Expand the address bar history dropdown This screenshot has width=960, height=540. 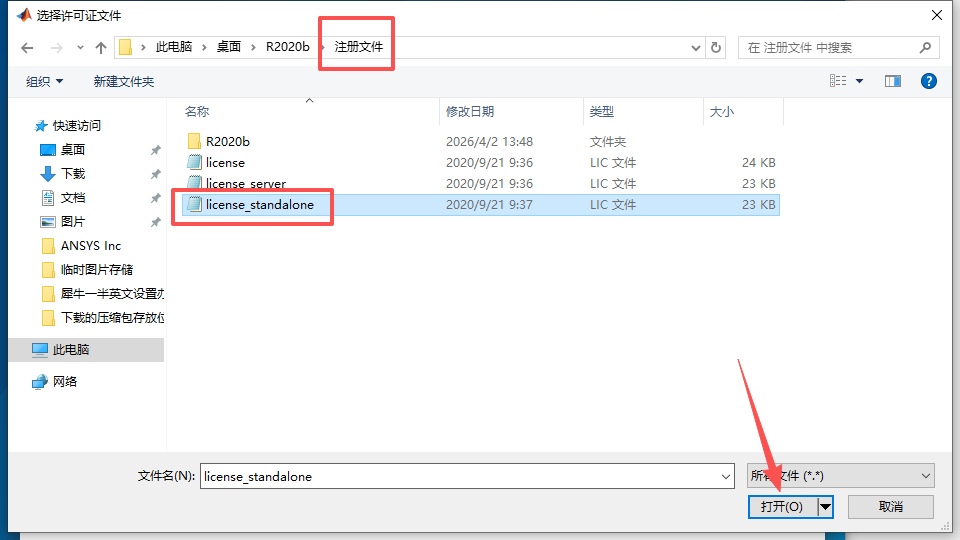(696, 48)
